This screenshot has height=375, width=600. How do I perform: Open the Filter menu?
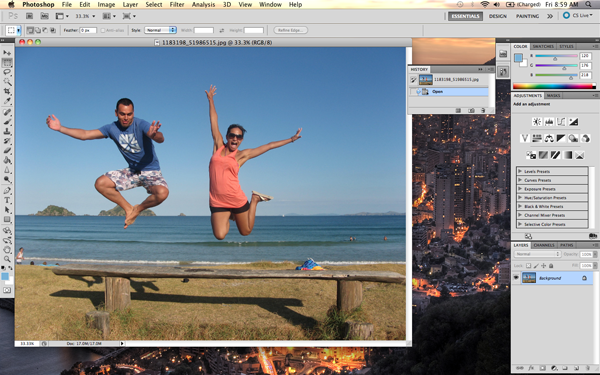[x=177, y=5]
